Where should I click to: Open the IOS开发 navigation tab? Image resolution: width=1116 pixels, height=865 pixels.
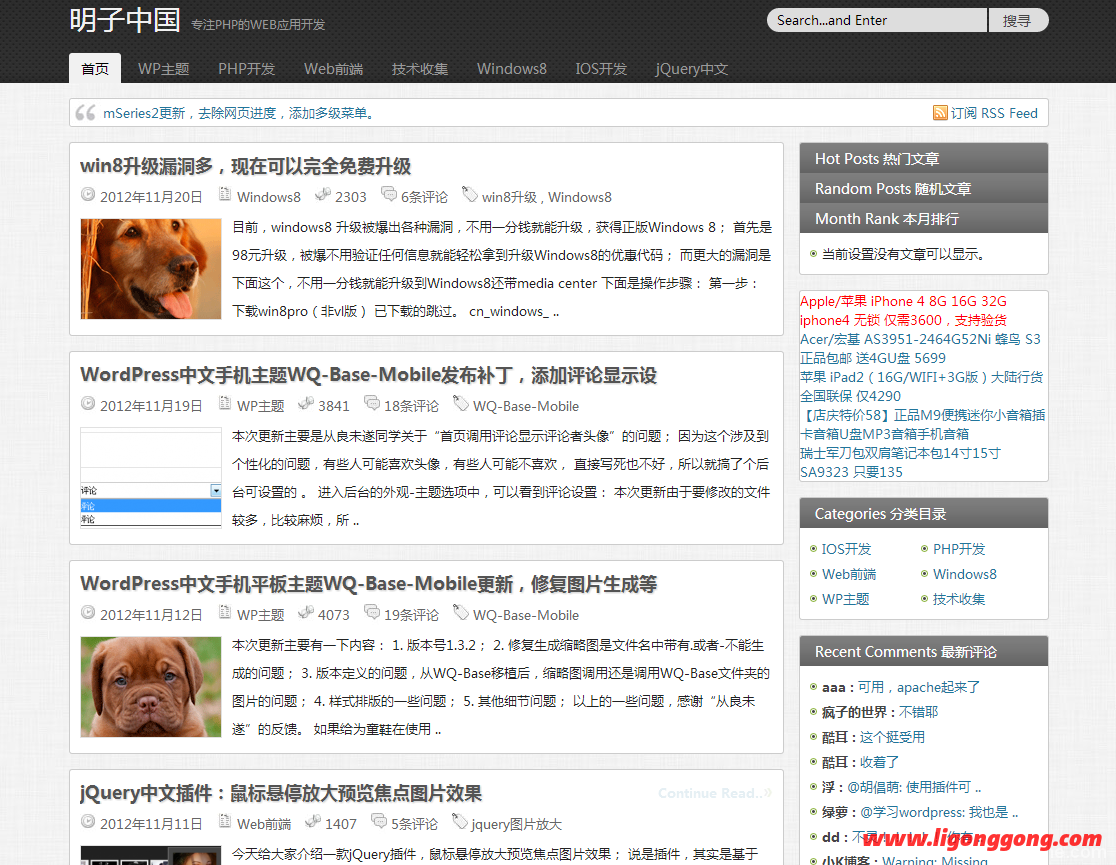[601, 68]
